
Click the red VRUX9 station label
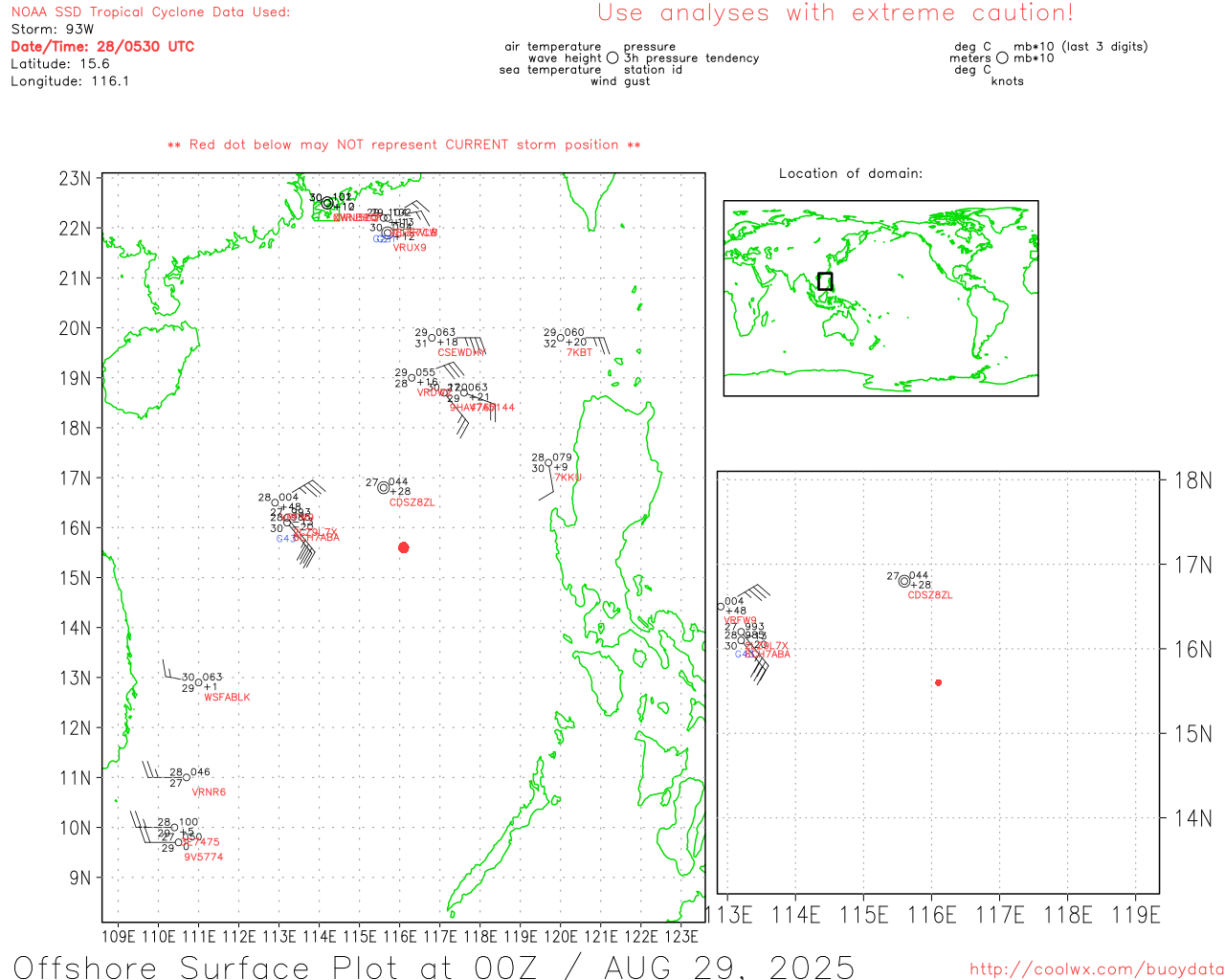[410, 248]
